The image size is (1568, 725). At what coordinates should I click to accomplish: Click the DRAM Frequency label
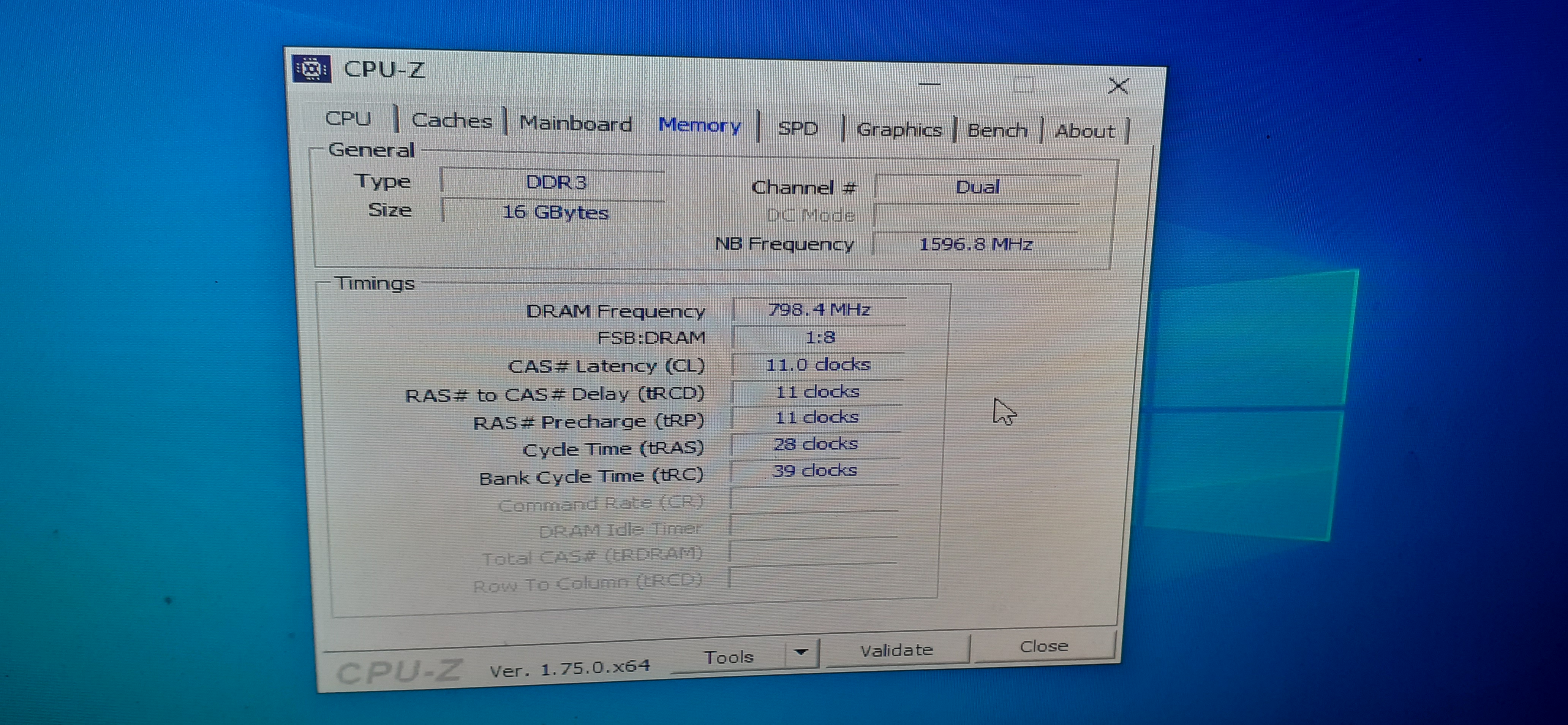point(615,312)
